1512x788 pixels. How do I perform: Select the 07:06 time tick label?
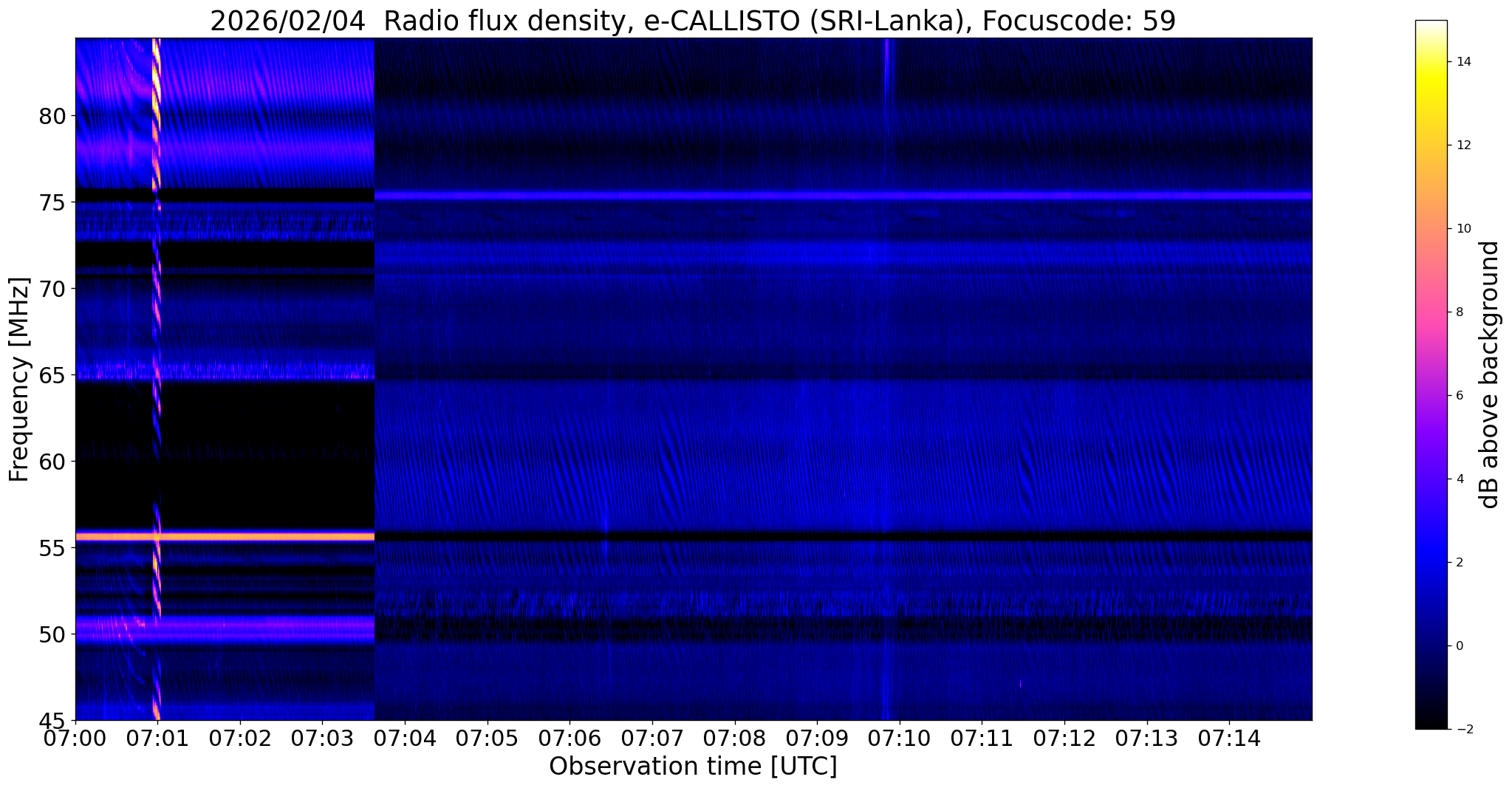click(570, 738)
